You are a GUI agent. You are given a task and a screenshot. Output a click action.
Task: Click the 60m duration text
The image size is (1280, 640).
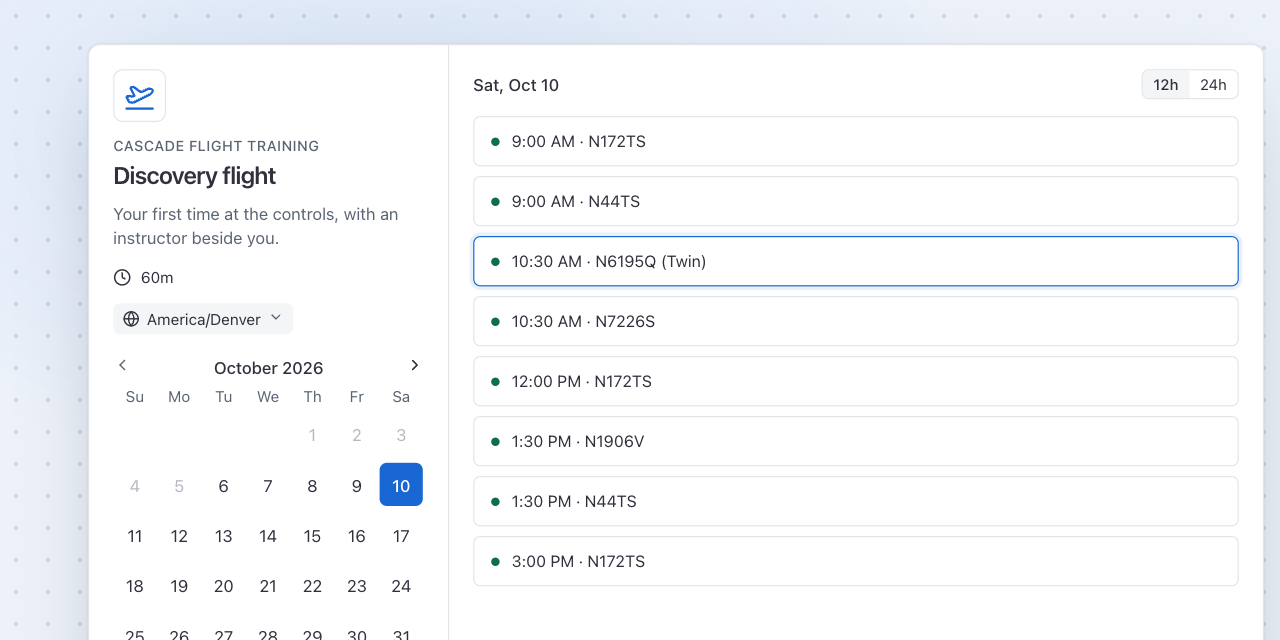157,277
